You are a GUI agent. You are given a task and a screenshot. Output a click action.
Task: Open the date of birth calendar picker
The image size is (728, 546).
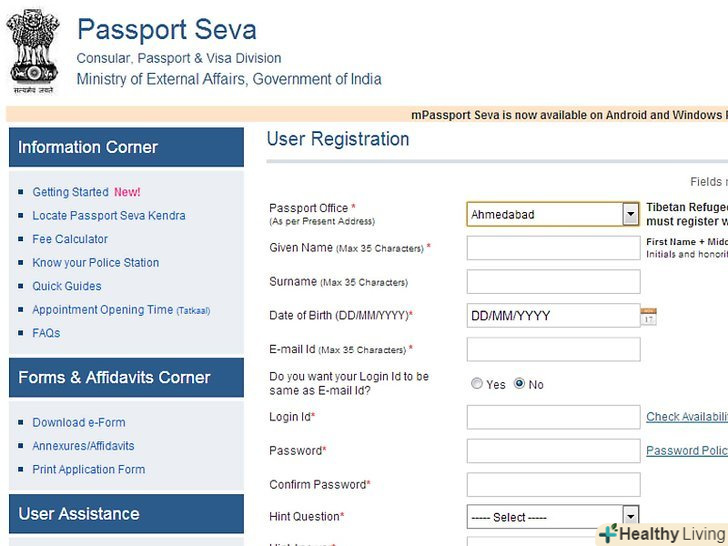point(648,316)
